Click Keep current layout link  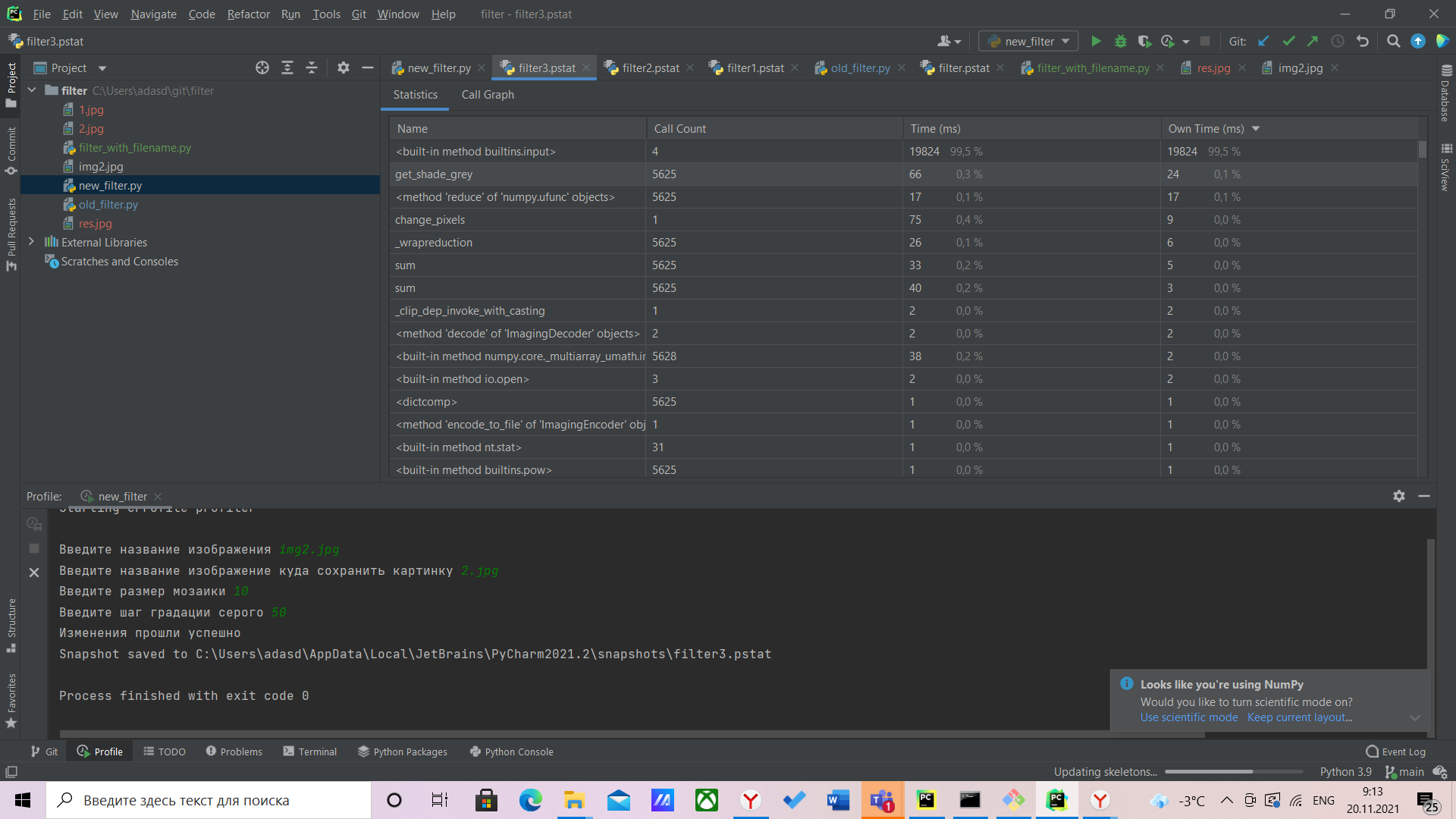pos(1299,717)
